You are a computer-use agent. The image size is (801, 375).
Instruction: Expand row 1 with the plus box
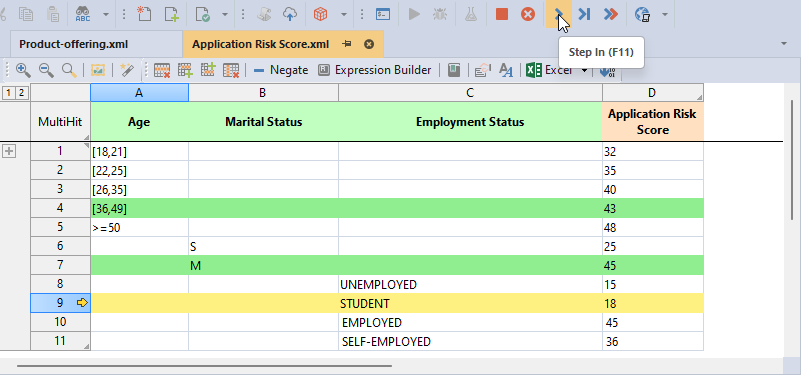pyautogui.click(x=10, y=151)
